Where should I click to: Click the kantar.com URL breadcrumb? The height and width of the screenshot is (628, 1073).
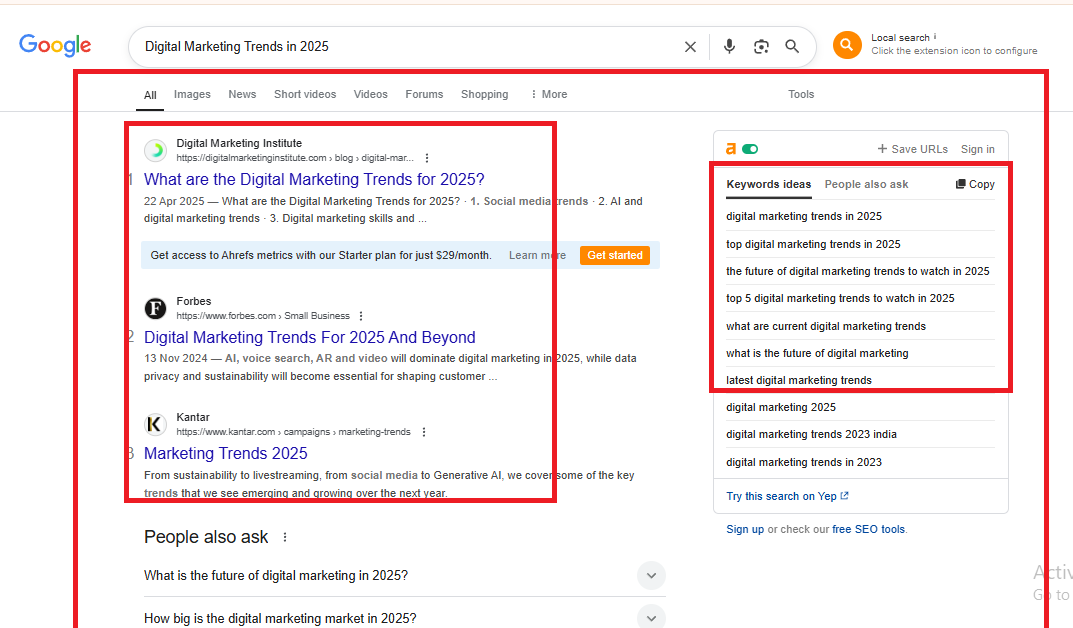tap(294, 432)
